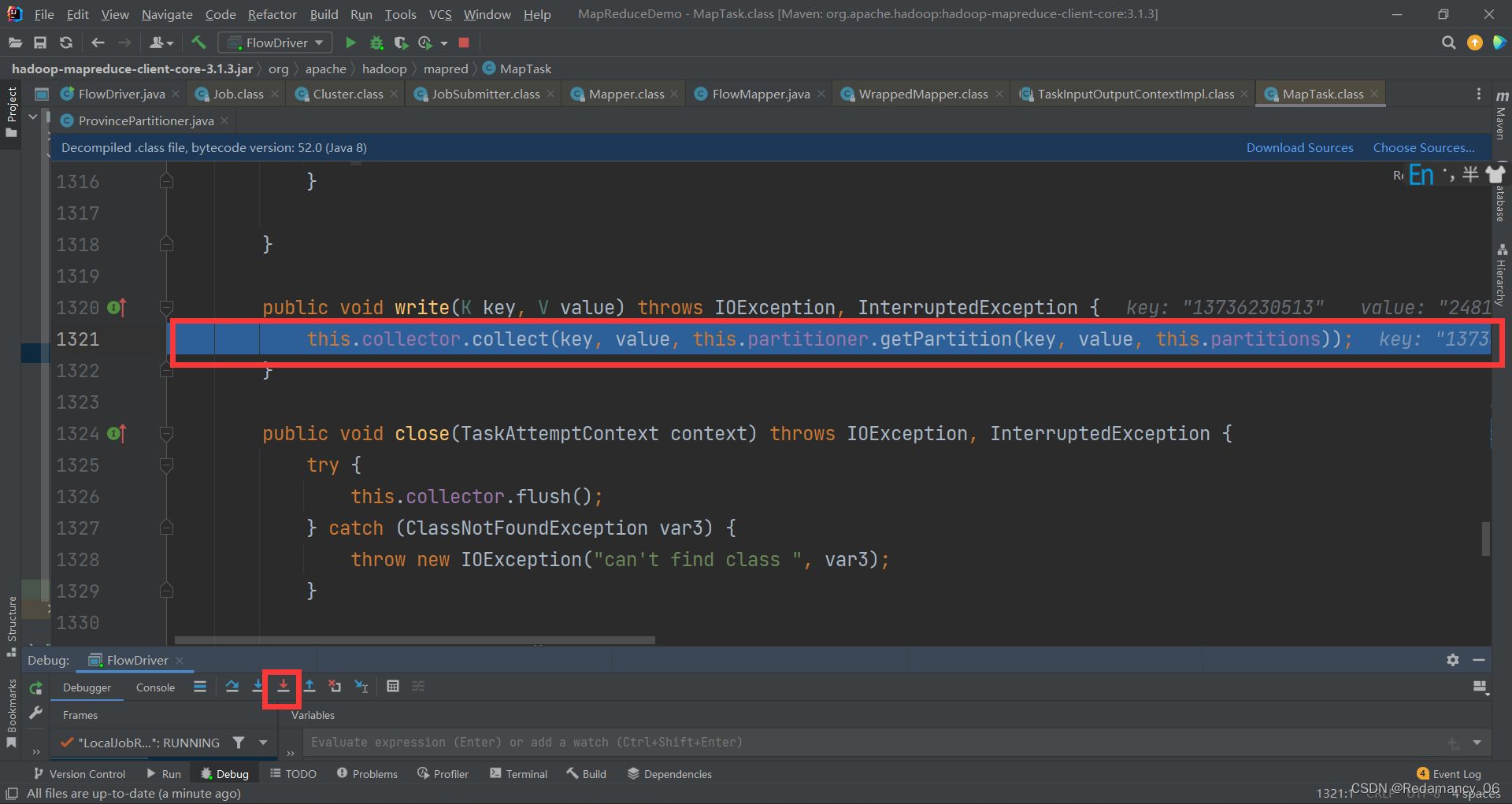This screenshot has width=1512, height=804.
Task: Collapse the write method fold arrow
Action: pos(166,307)
